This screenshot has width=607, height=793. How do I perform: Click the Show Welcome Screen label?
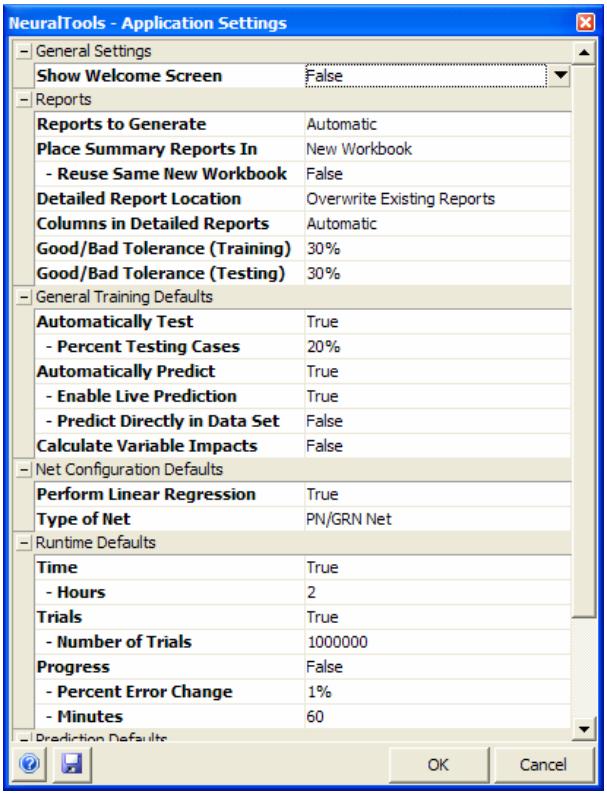click(x=129, y=76)
